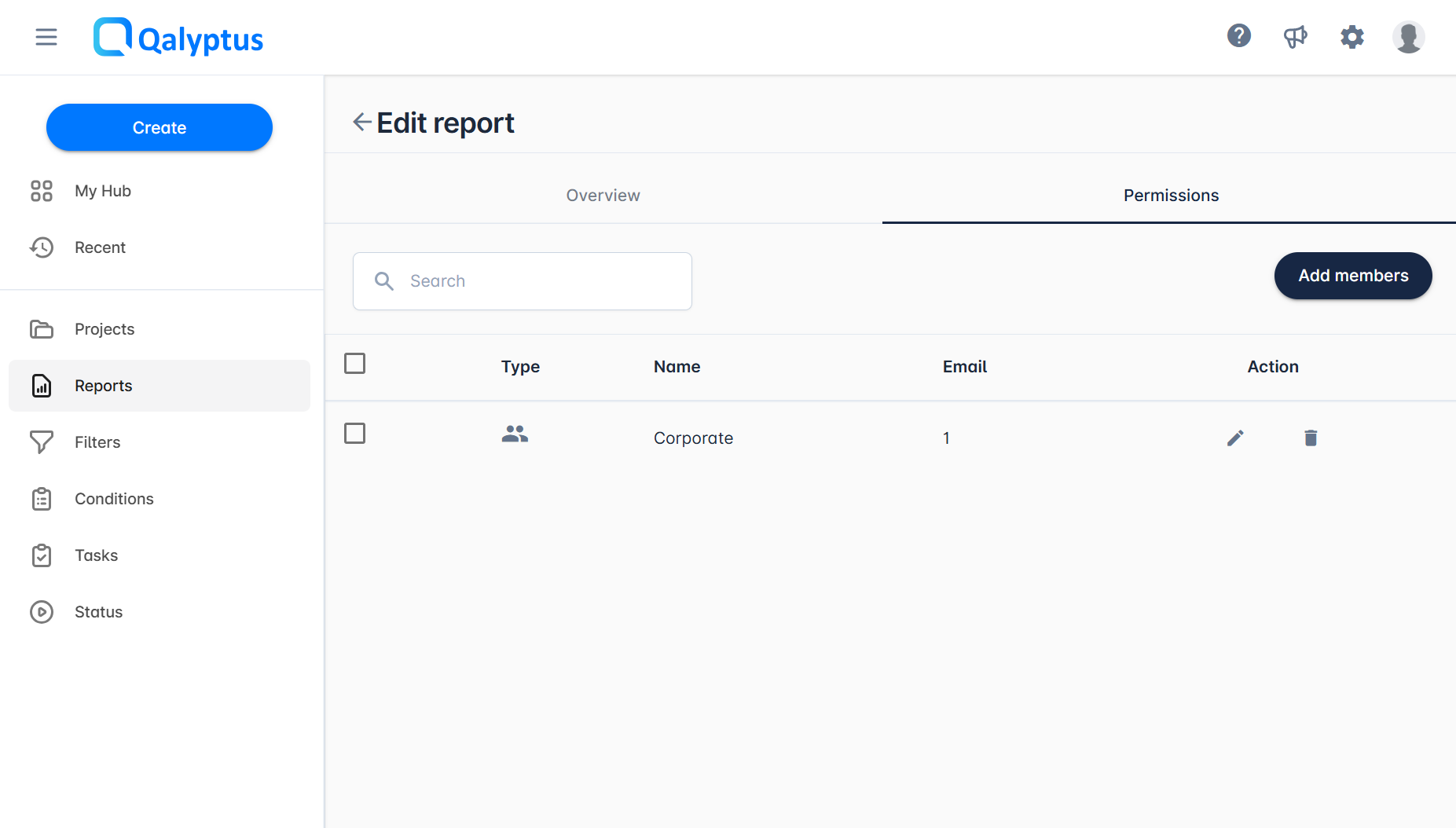Select Projects in the sidebar
This screenshot has height=828, width=1456.
pyautogui.click(x=104, y=329)
